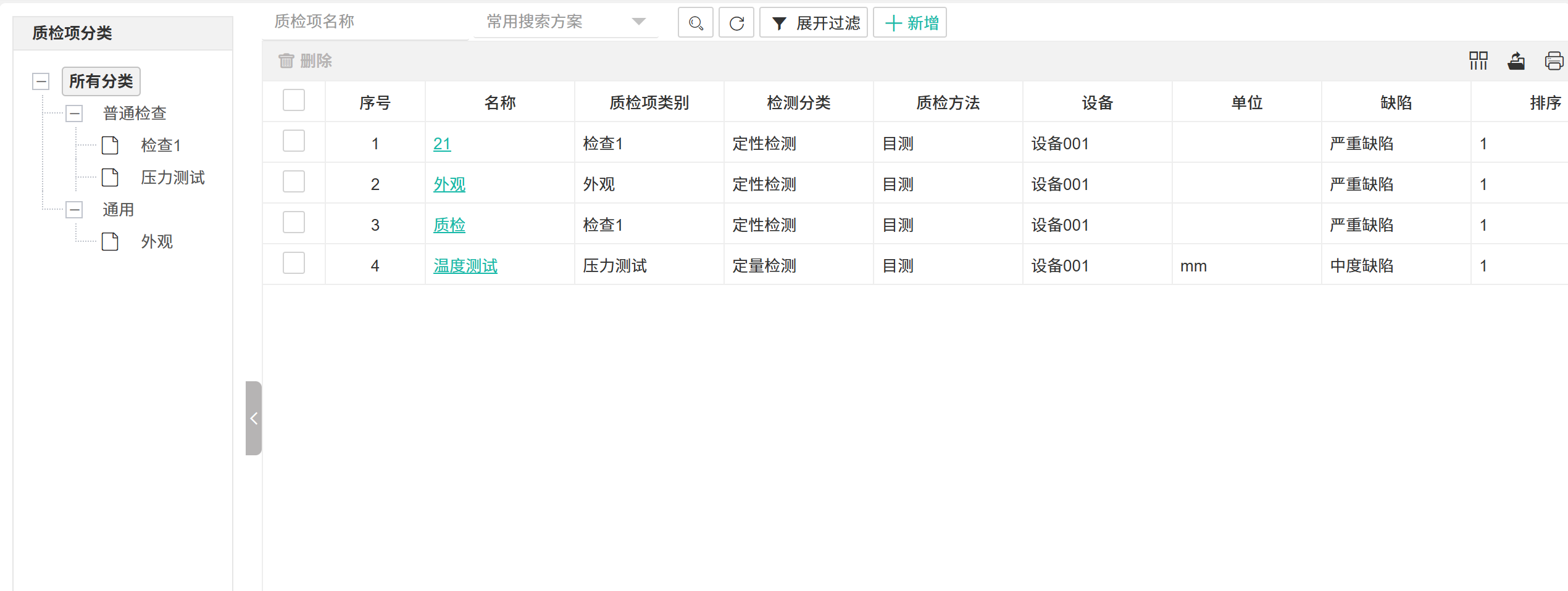Image resolution: width=1568 pixels, height=591 pixels.
Task: Click the 新增 add button
Action: [910, 23]
